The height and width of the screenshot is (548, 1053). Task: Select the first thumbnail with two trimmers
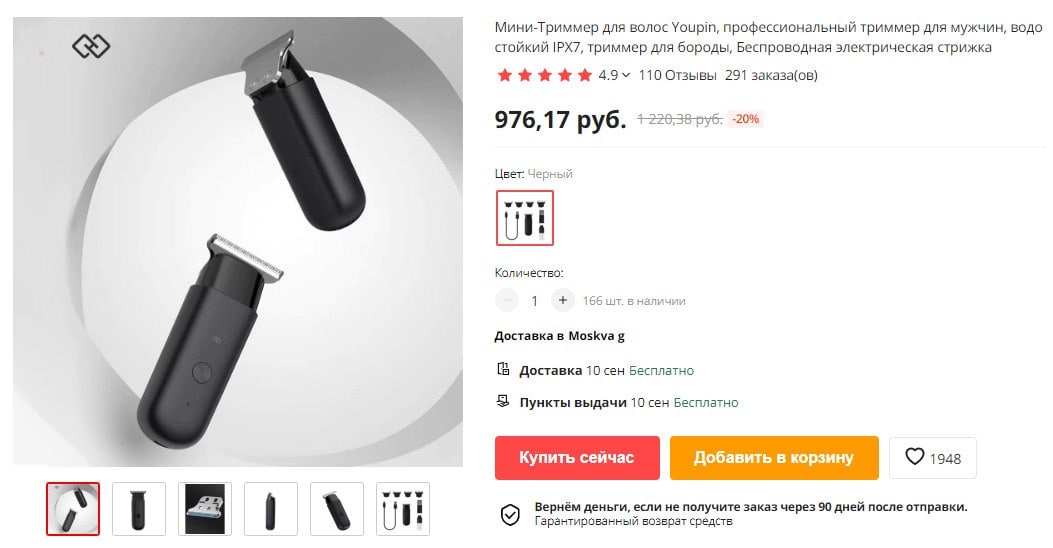click(73, 509)
